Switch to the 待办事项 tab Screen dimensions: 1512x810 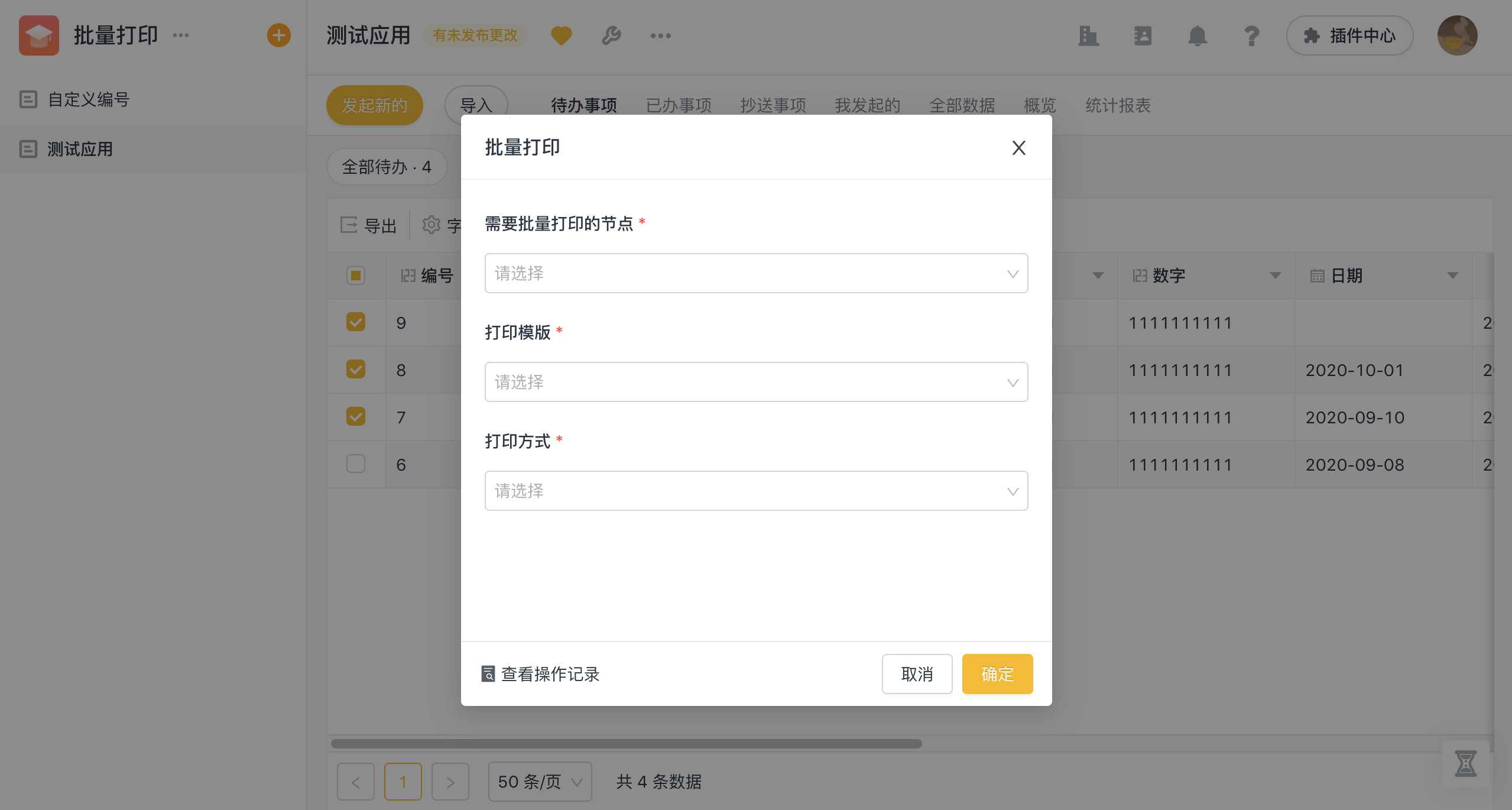click(x=584, y=105)
